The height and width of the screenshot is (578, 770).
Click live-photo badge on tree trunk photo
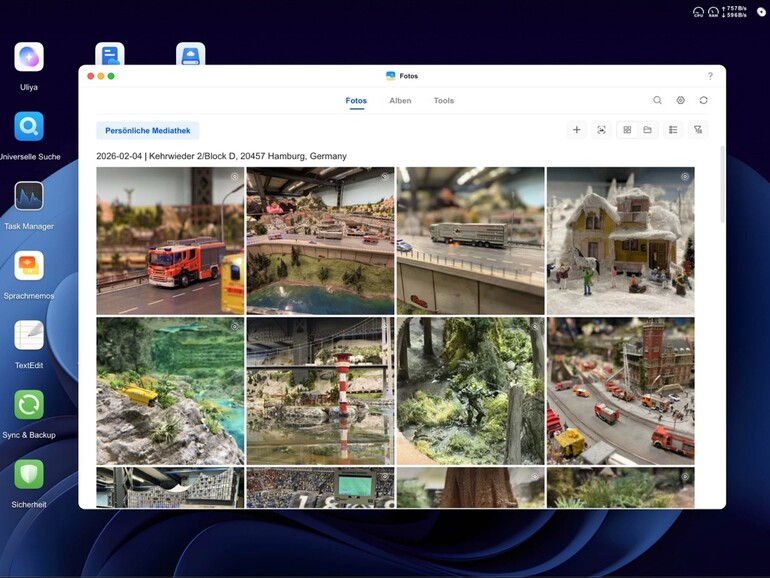[x=535, y=477]
